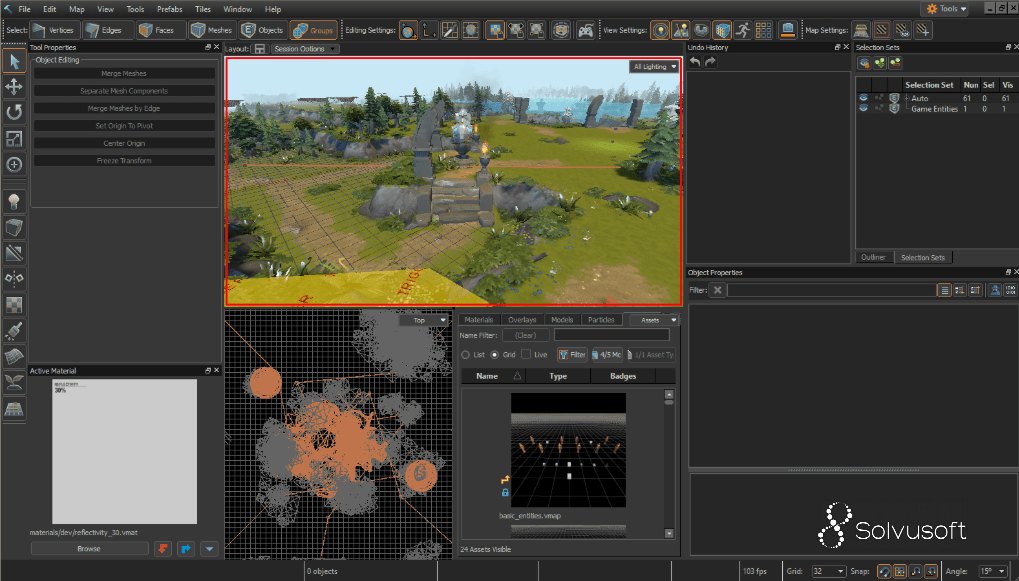Click Browse under Active Material
The height and width of the screenshot is (581, 1019).
point(89,548)
